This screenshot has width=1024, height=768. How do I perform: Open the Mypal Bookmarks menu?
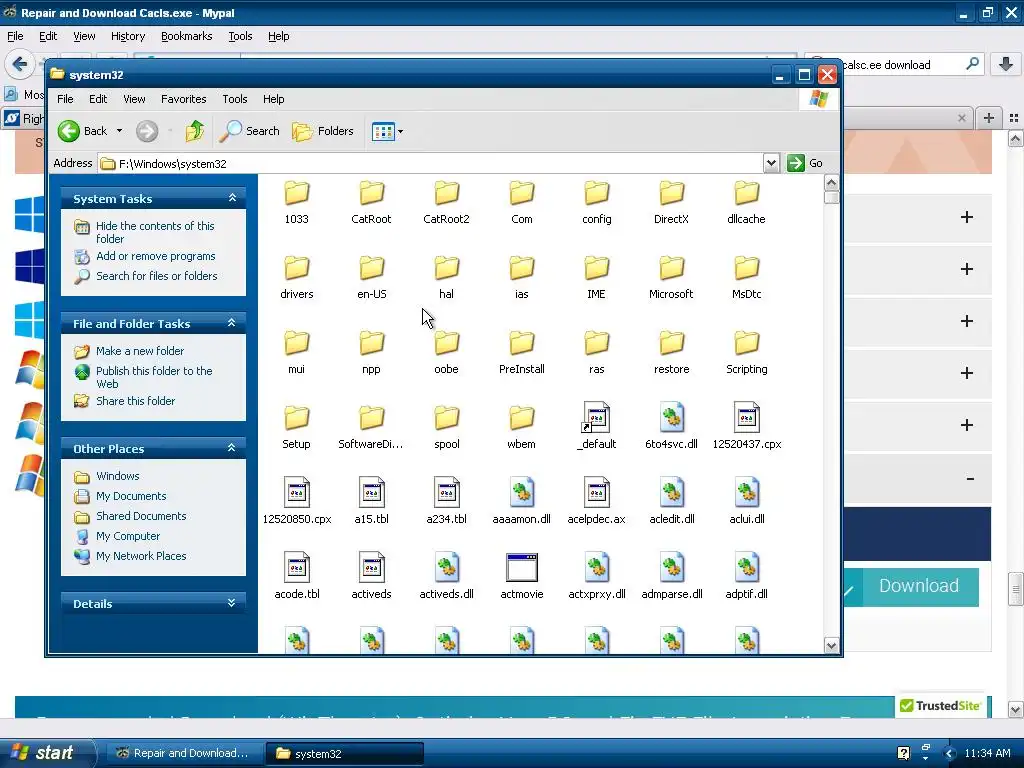tap(187, 36)
